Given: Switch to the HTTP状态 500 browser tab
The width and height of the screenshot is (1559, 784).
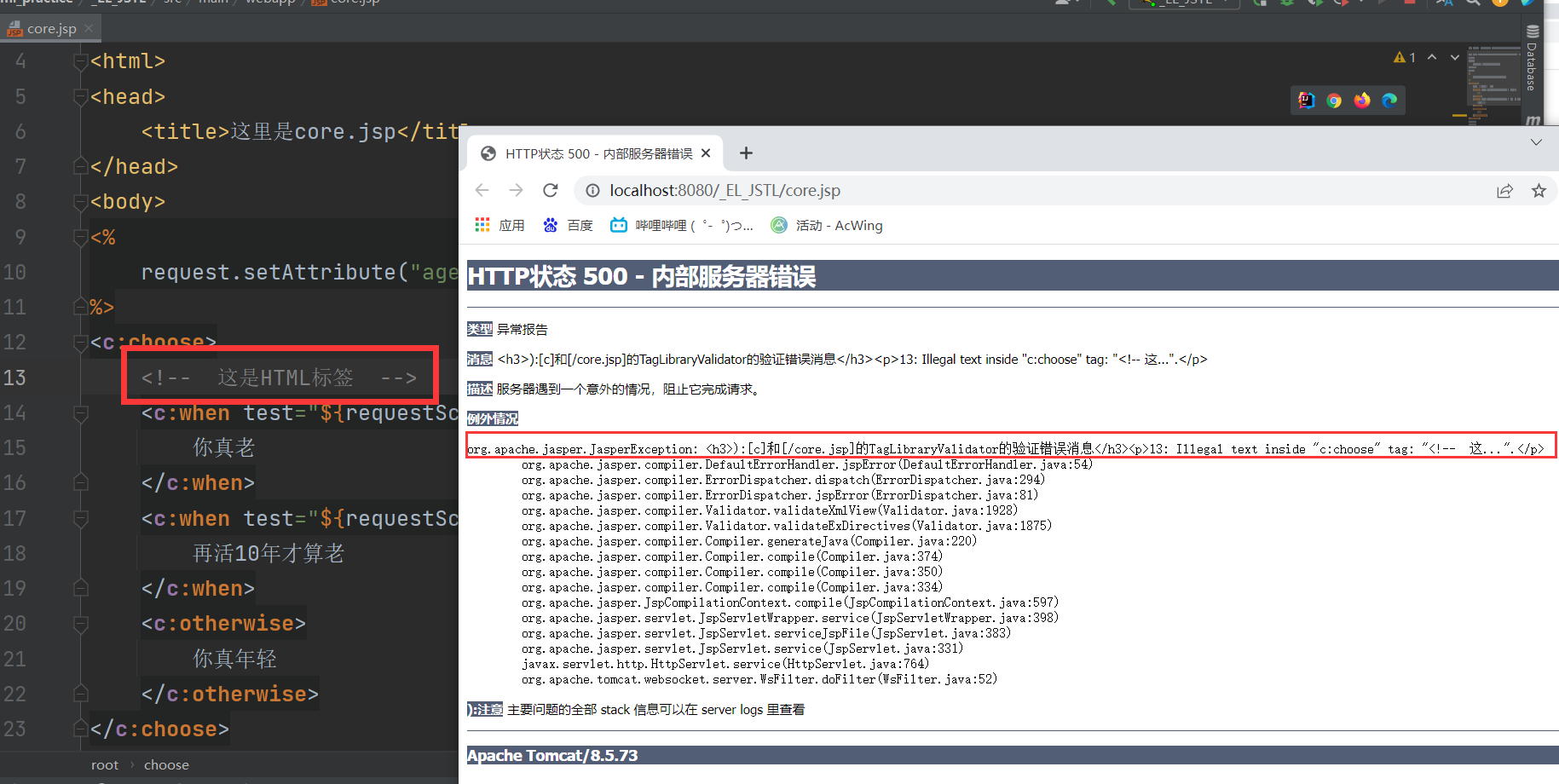Looking at the screenshot, I should pos(597,153).
